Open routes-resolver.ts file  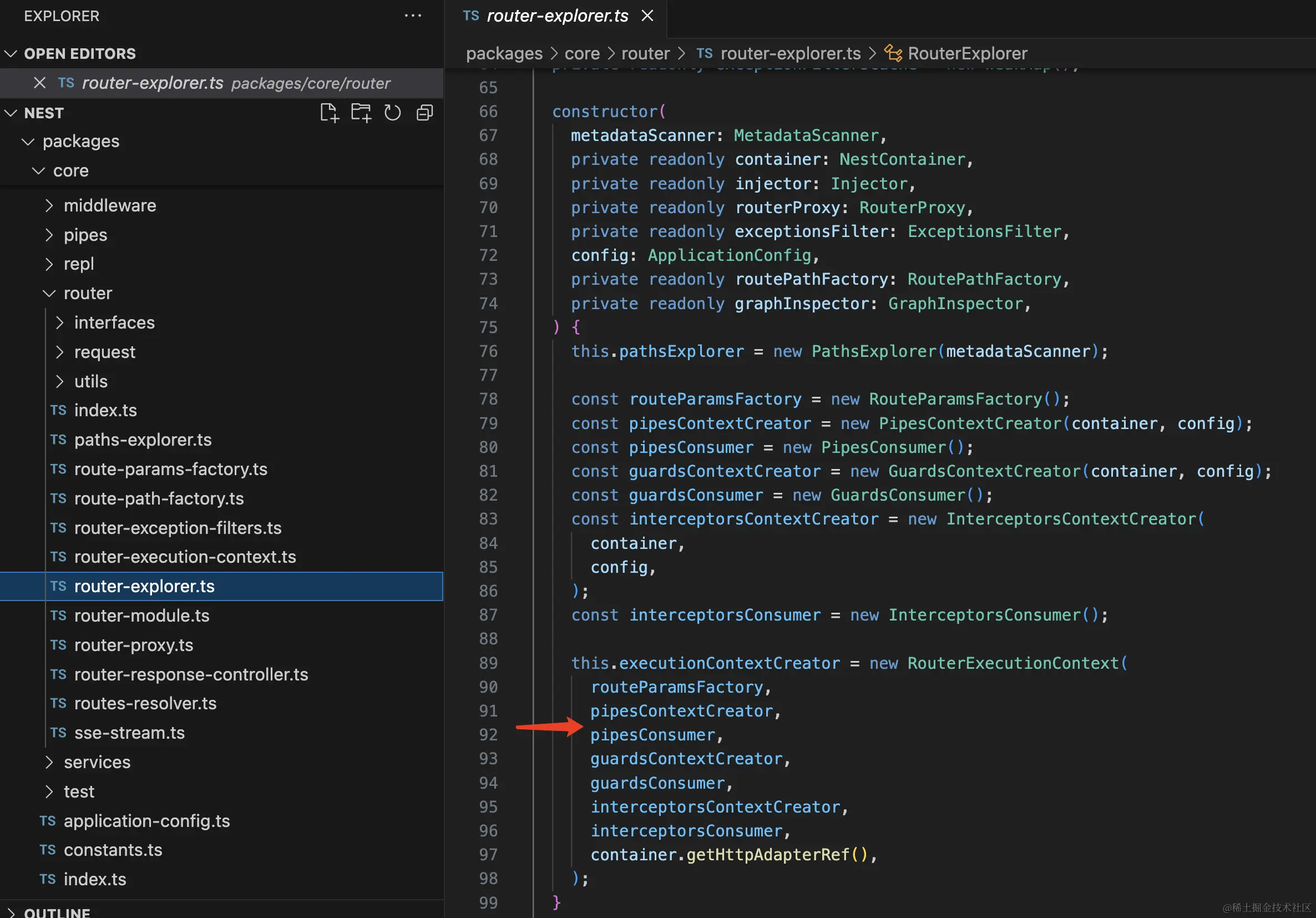coord(145,704)
